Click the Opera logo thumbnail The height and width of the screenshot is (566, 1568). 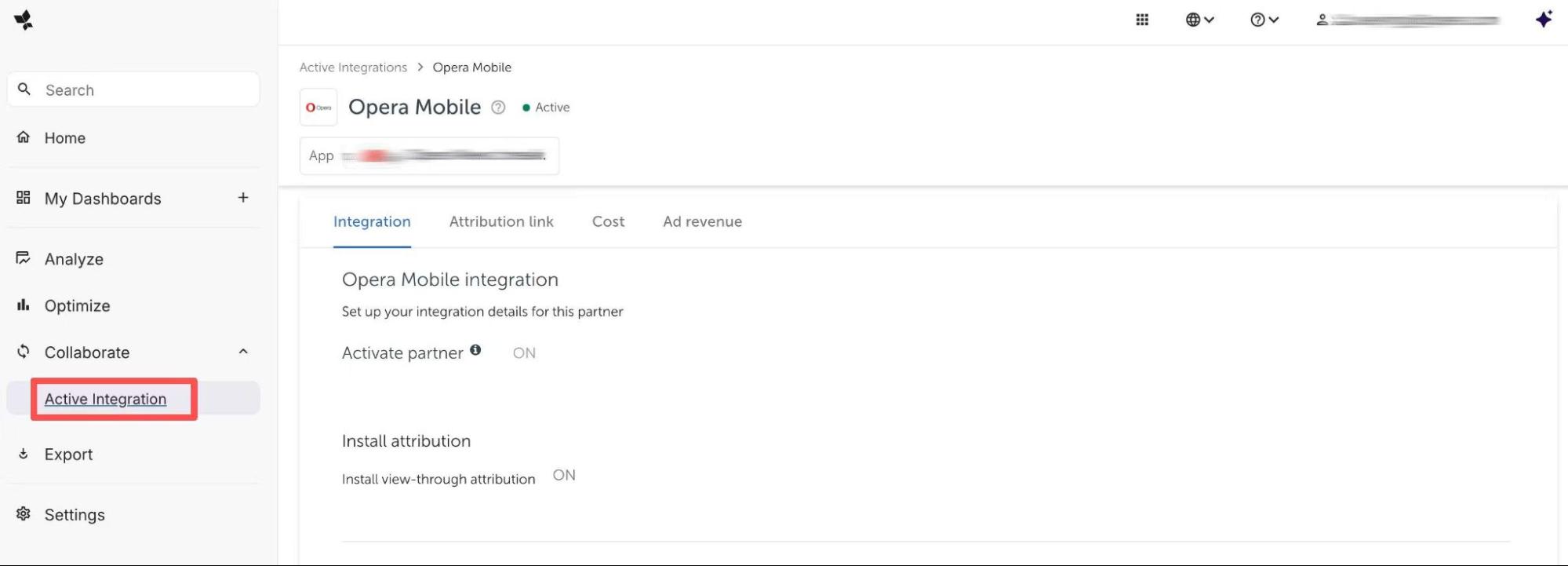pyautogui.click(x=318, y=108)
